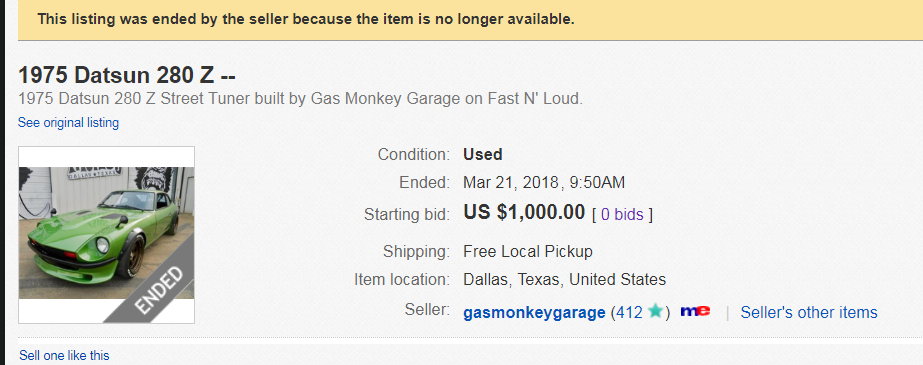Select the 1975 Datsun 280 Z title
The image size is (923, 365).
[x=127, y=75]
